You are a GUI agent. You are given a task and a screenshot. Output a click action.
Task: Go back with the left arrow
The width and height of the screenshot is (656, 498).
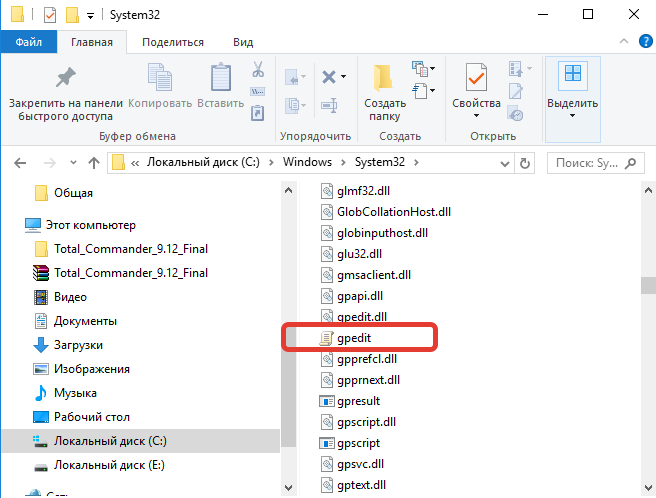[20, 163]
